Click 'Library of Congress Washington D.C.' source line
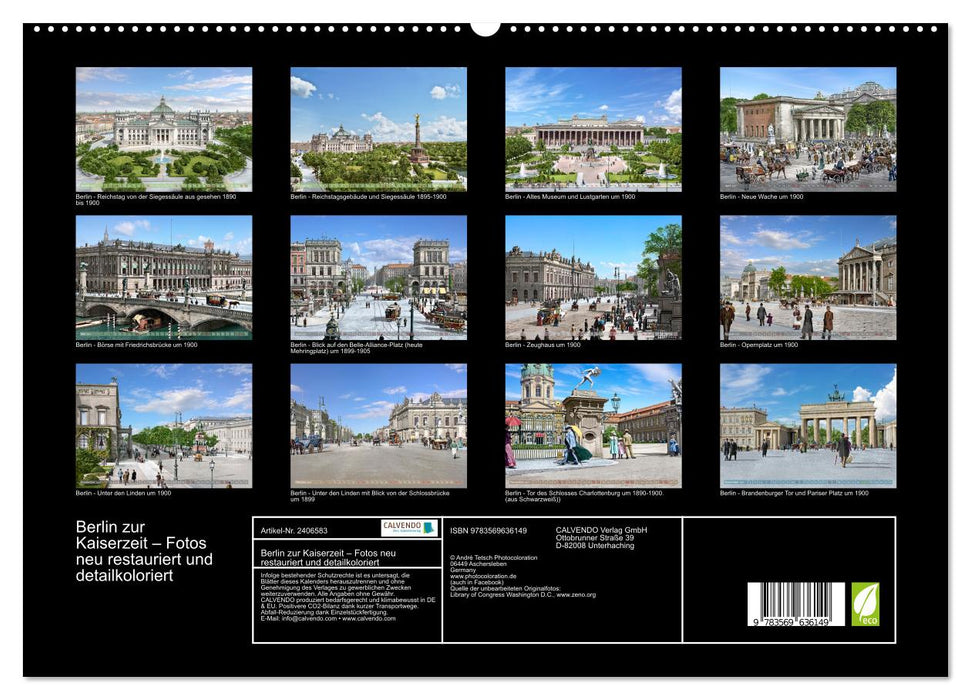971x700 pixels. point(523,595)
